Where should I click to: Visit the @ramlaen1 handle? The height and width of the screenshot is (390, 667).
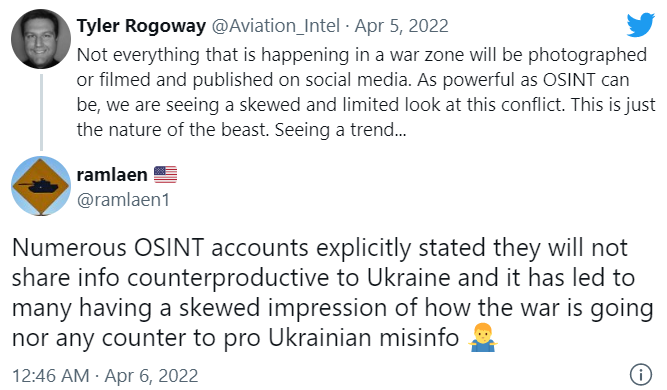[123, 200]
